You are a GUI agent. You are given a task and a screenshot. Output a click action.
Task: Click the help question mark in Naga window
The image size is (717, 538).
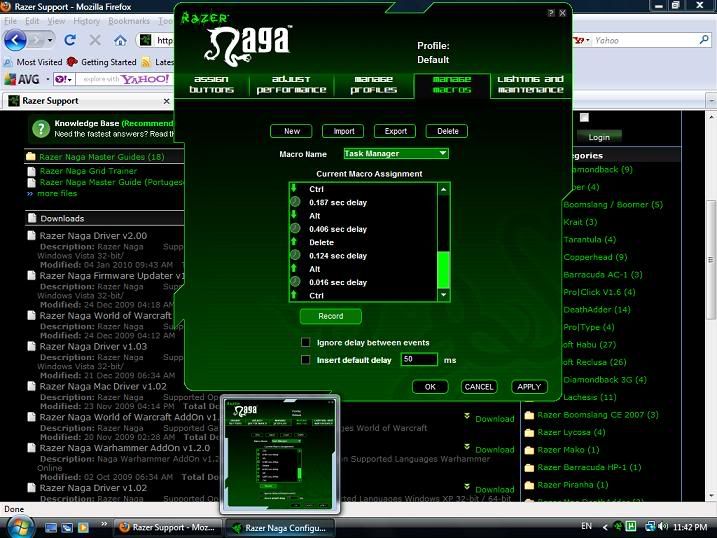[550, 13]
